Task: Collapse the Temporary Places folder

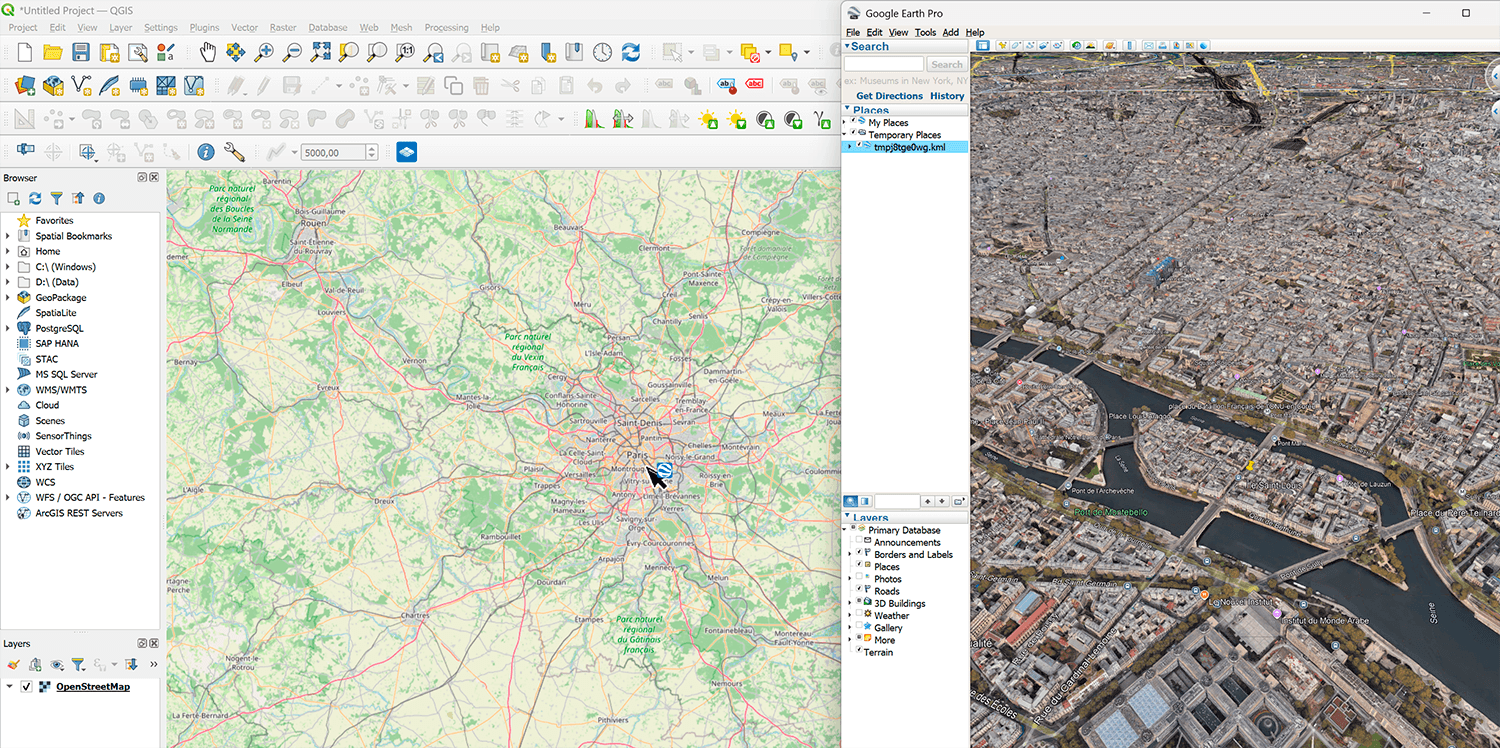Action: click(846, 134)
